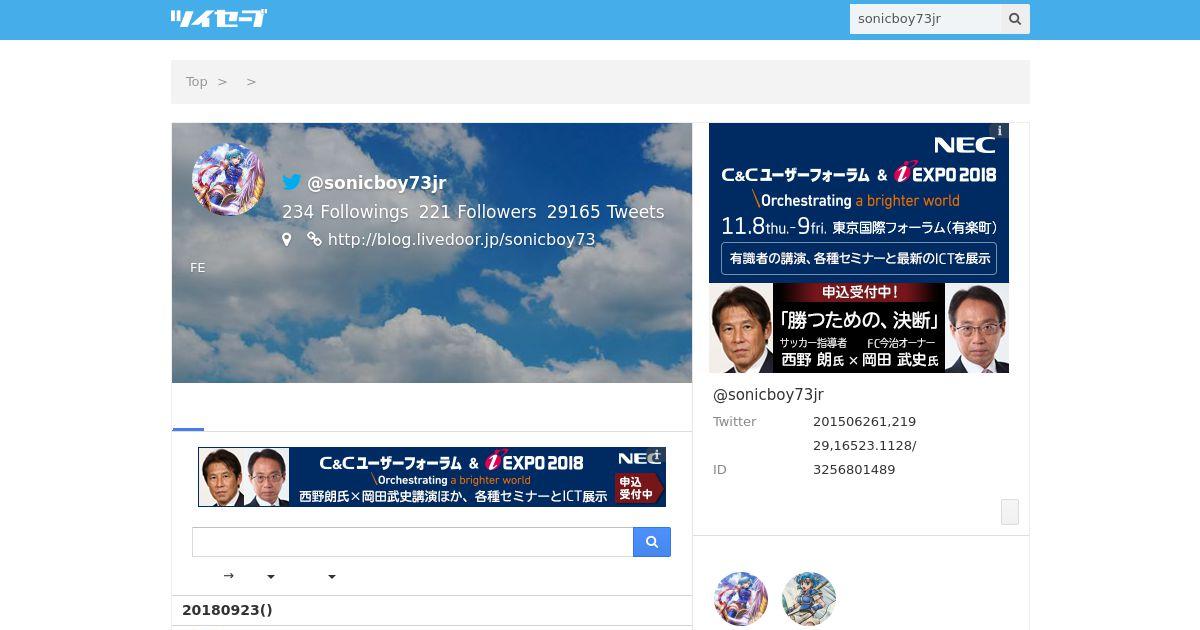The width and height of the screenshot is (1200, 630).
Task: Click the site logo in header
Action: 218,18
